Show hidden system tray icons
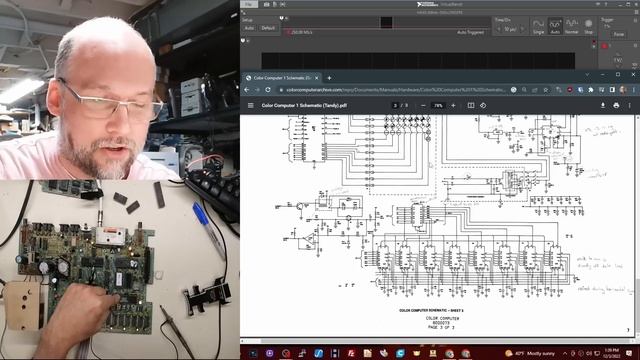Viewport: 640px width, 360px height. coord(565,353)
